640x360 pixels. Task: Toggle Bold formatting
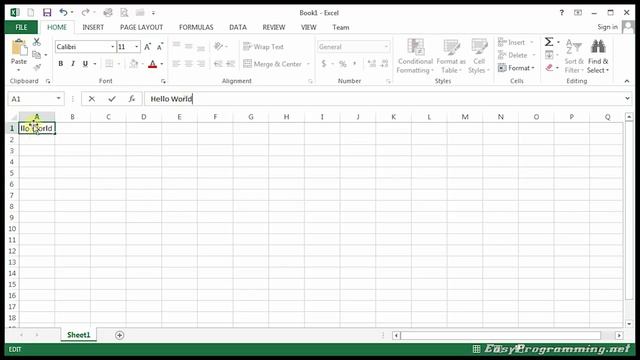pos(61,64)
